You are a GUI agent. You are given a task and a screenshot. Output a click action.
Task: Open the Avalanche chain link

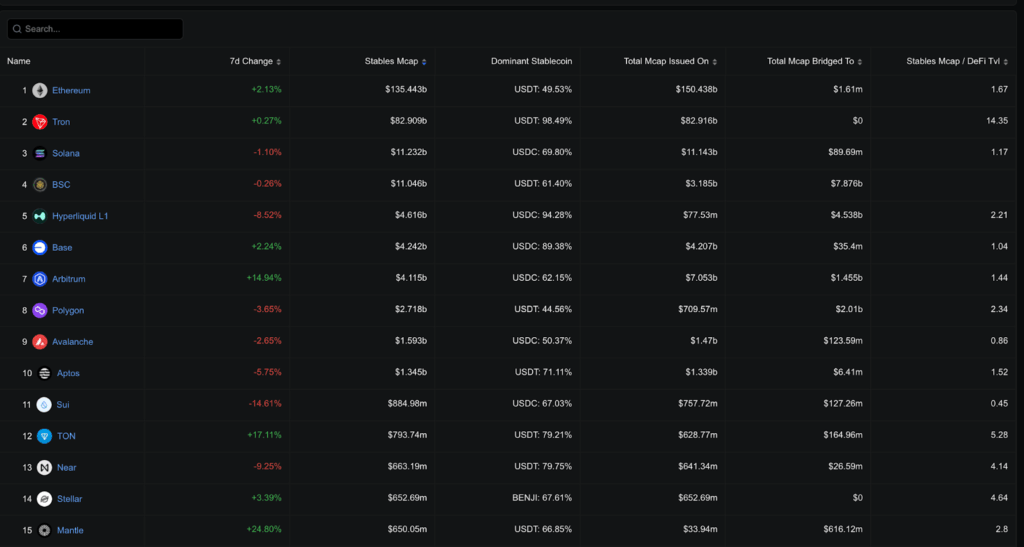click(x=72, y=341)
